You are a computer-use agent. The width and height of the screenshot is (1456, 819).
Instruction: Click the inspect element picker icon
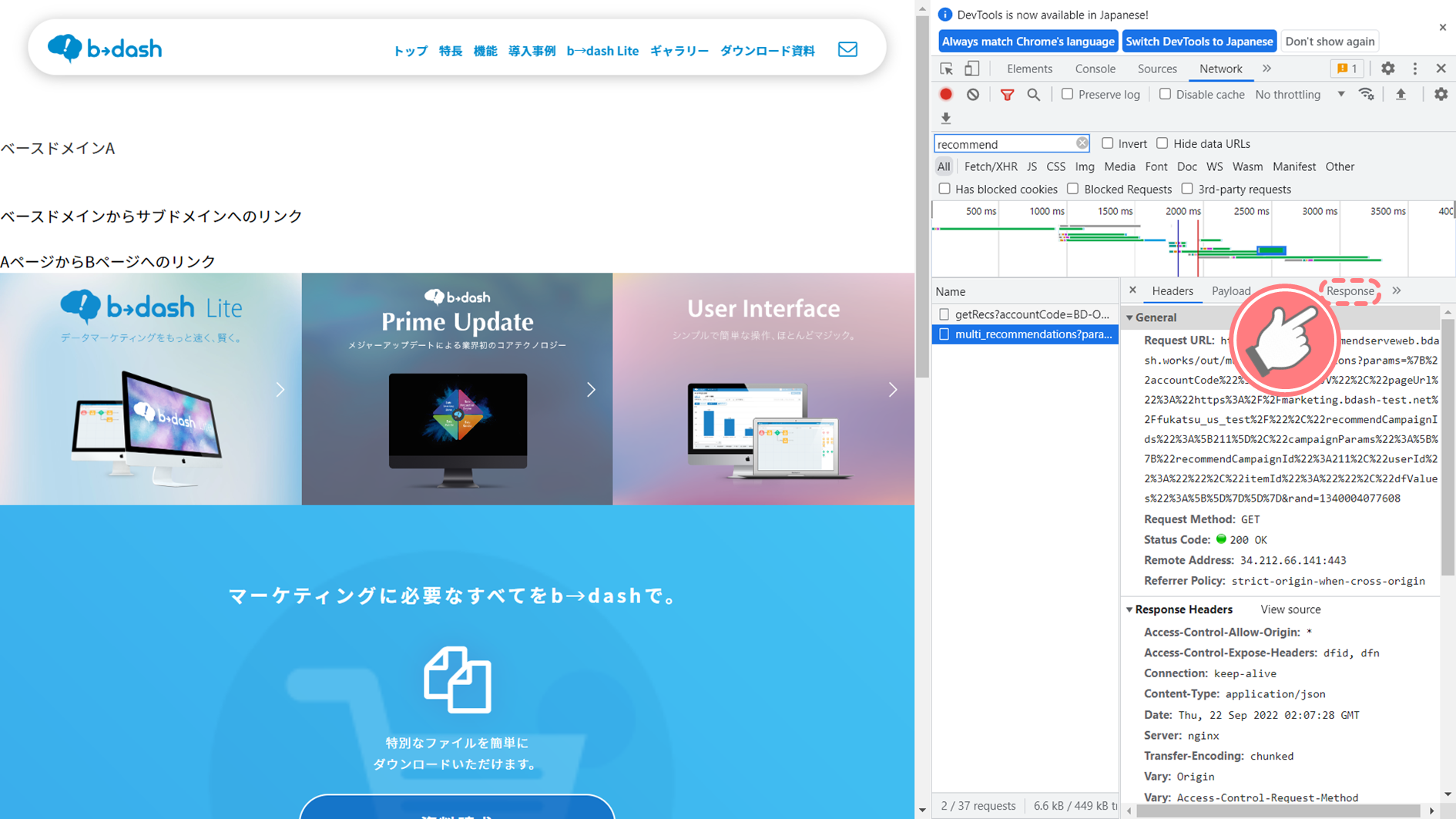[x=947, y=69]
